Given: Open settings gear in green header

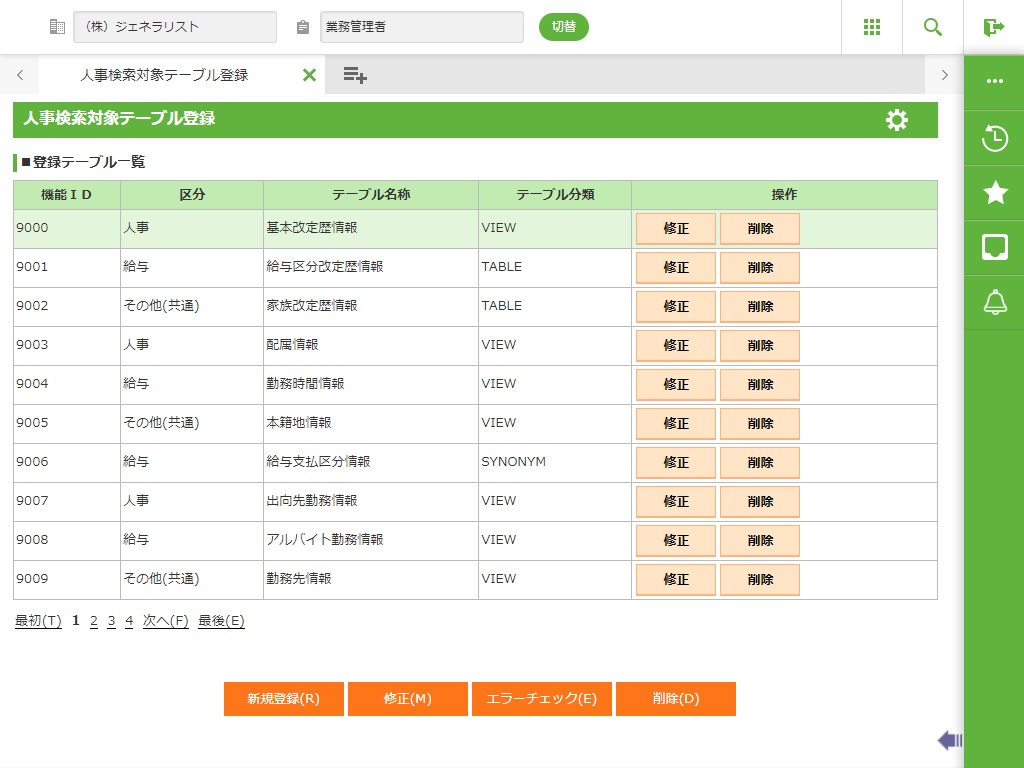Looking at the screenshot, I should coord(897,120).
